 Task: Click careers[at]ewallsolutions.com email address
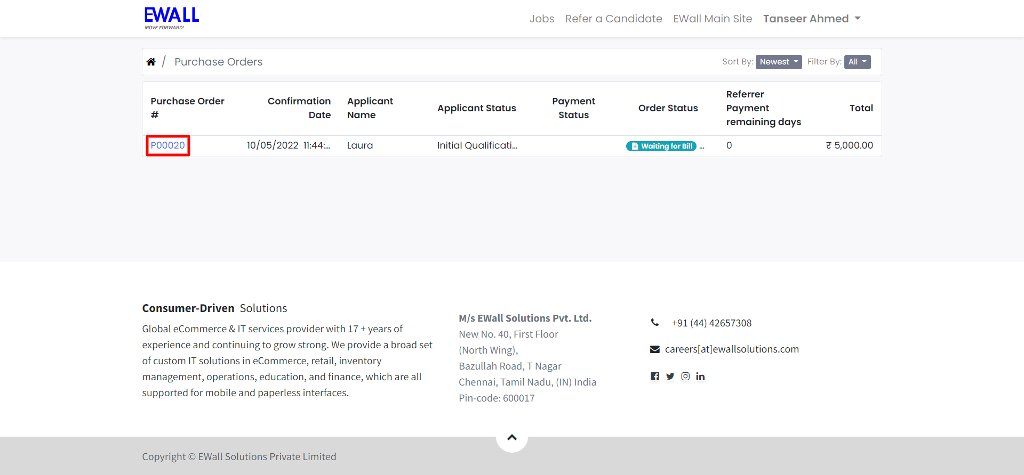(732, 349)
